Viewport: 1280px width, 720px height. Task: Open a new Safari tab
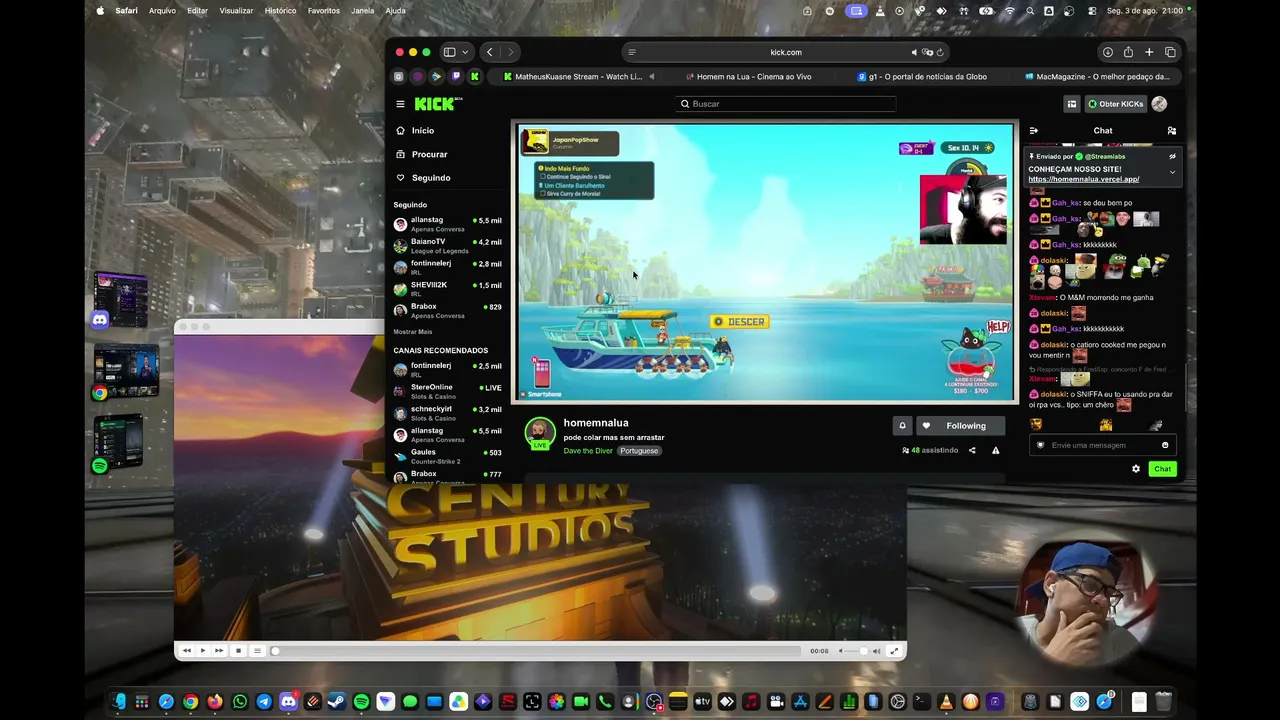click(x=1149, y=52)
